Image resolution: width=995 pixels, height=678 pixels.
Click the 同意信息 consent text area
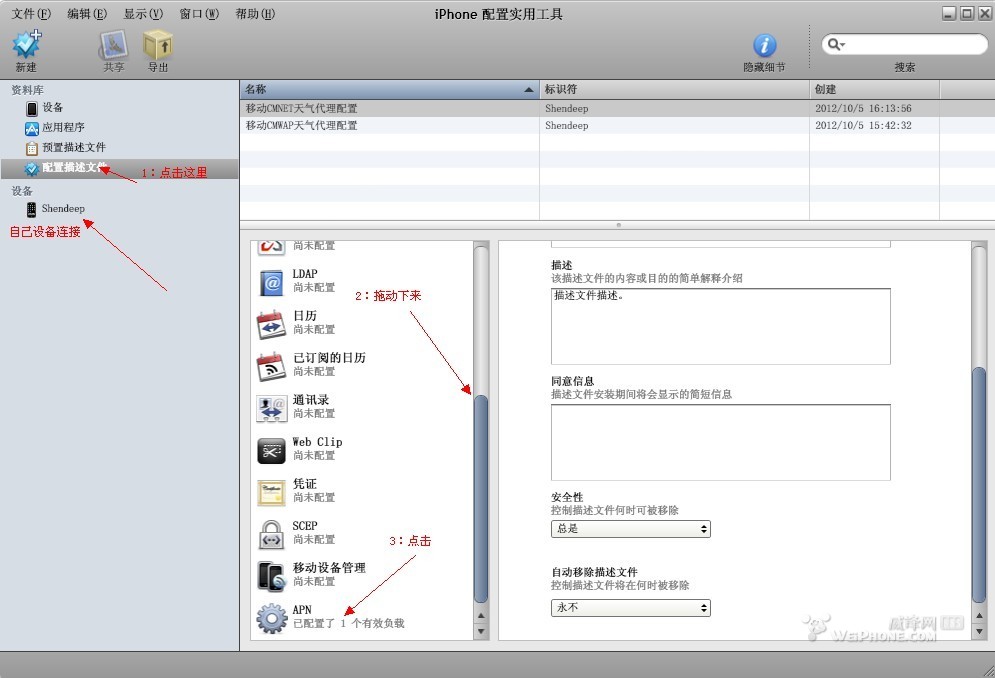click(720, 442)
